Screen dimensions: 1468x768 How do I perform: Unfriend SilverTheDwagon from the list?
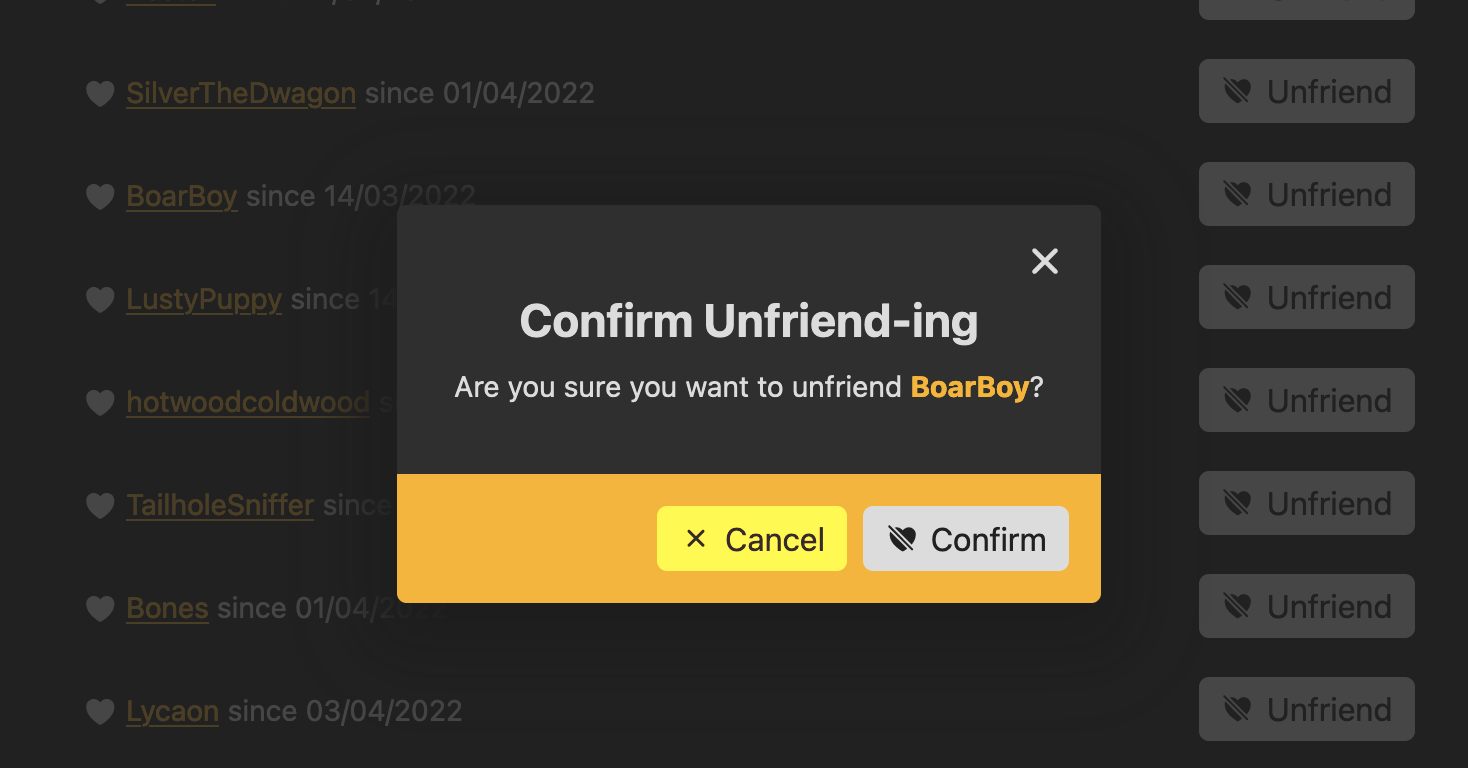1306,91
